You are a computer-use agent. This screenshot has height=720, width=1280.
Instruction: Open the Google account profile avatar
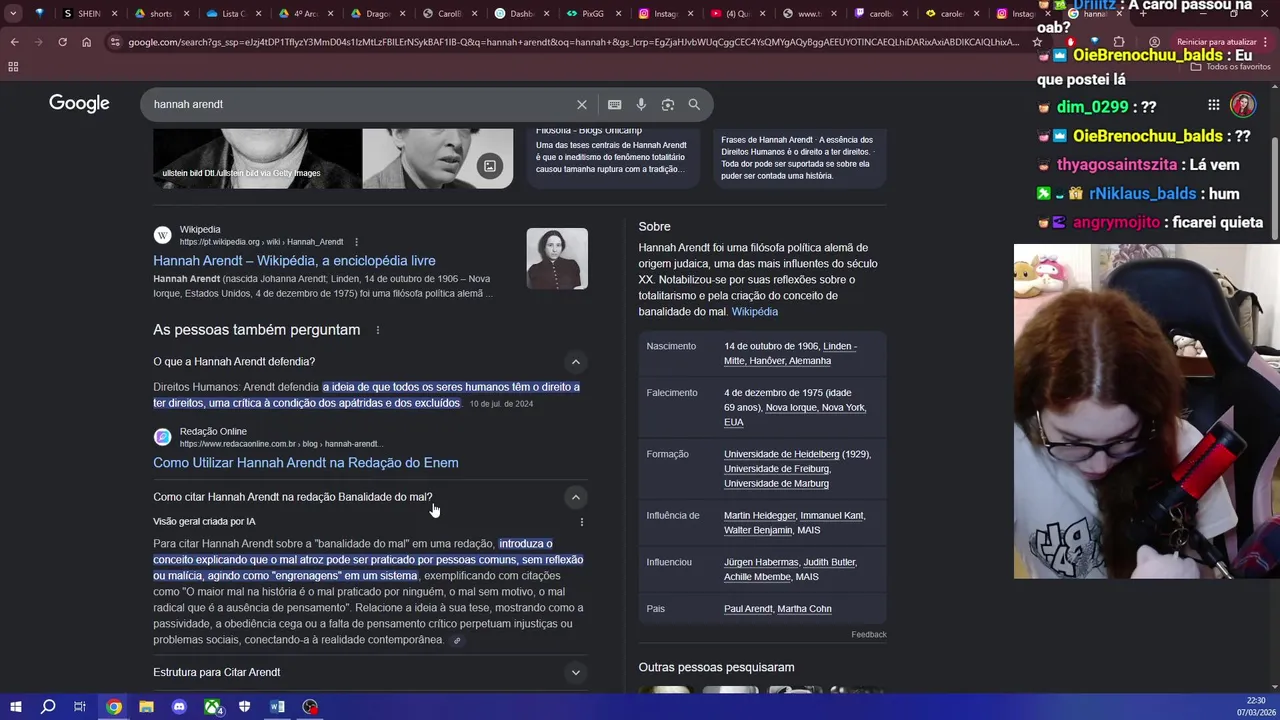pos(1243,105)
